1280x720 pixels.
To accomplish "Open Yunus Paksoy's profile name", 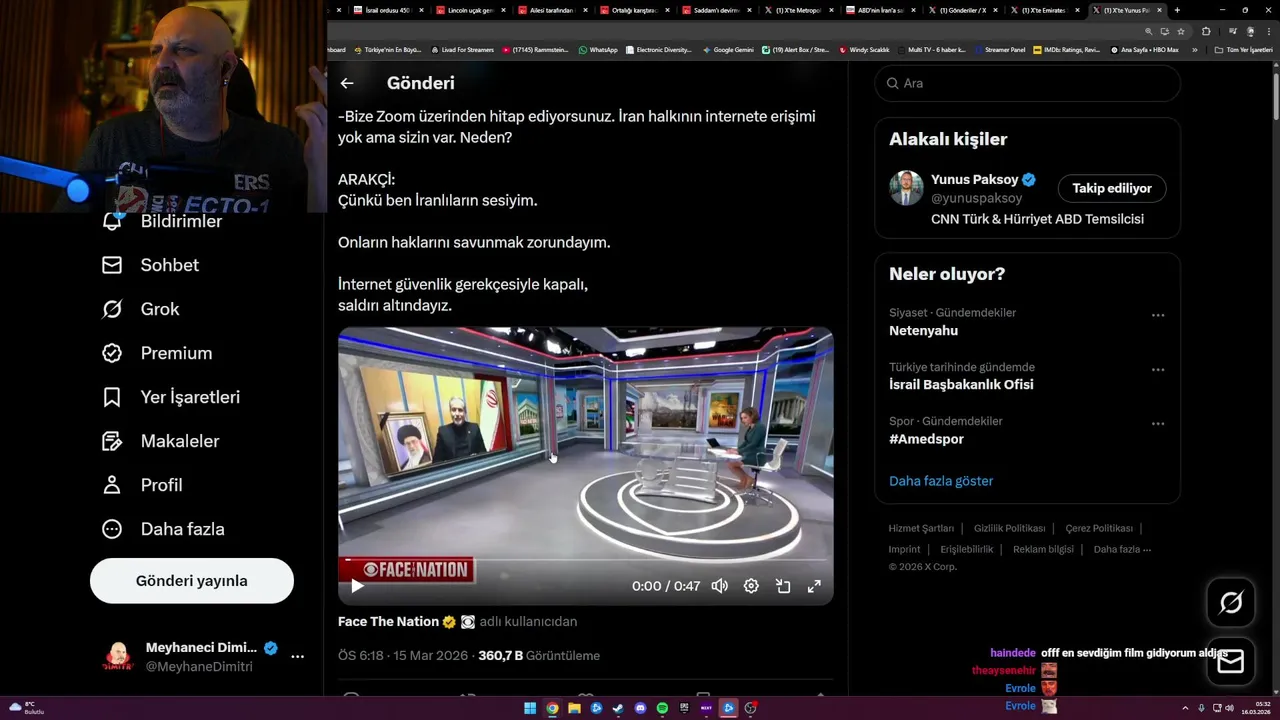I will tap(974, 180).
